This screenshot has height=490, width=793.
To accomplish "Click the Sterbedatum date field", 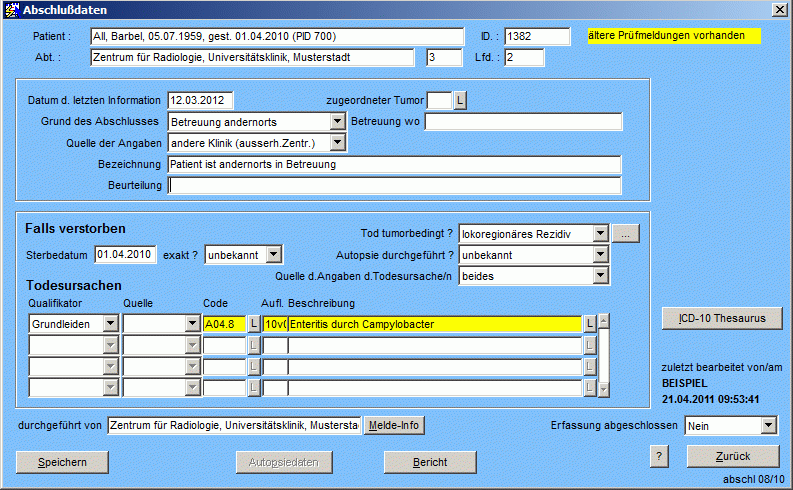I will click(125, 254).
